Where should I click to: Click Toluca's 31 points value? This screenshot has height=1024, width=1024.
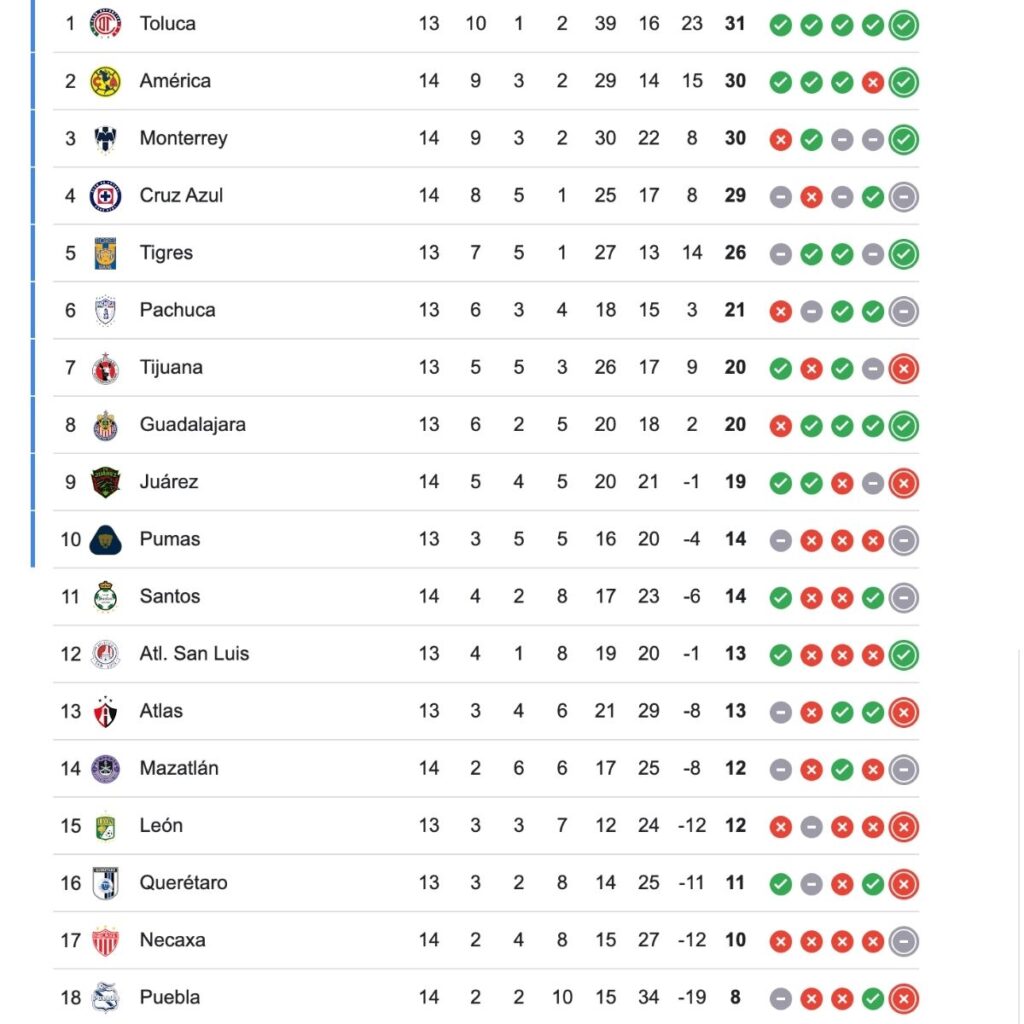[735, 23]
